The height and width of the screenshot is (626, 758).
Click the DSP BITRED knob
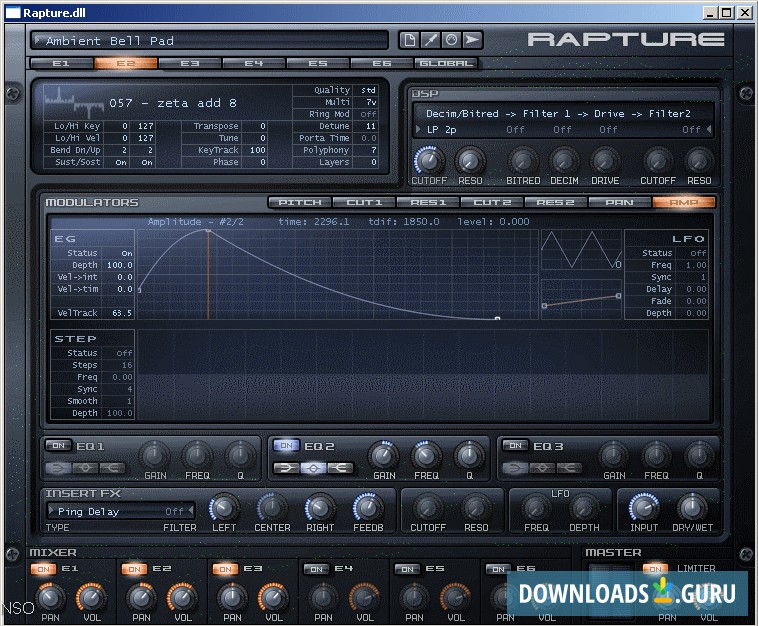click(x=523, y=161)
